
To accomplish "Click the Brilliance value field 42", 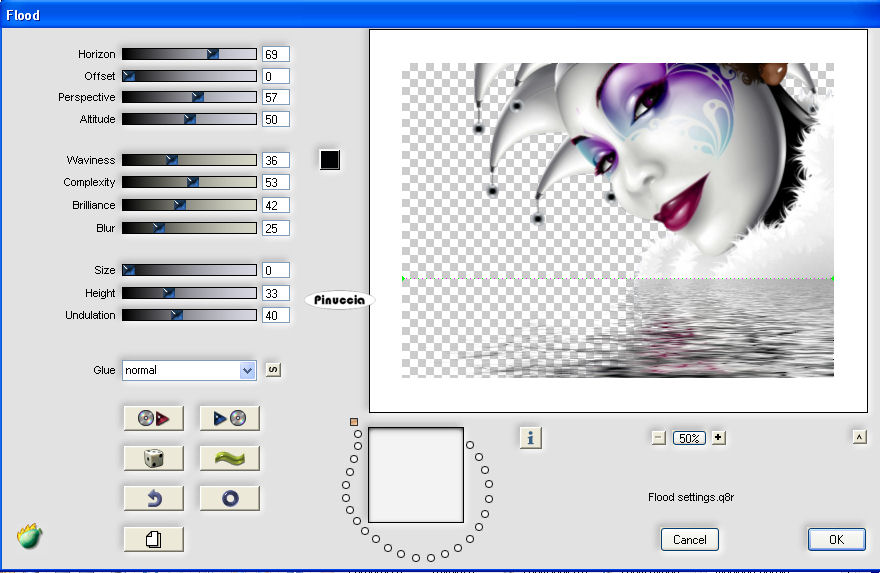I will [x=276, y=205].
